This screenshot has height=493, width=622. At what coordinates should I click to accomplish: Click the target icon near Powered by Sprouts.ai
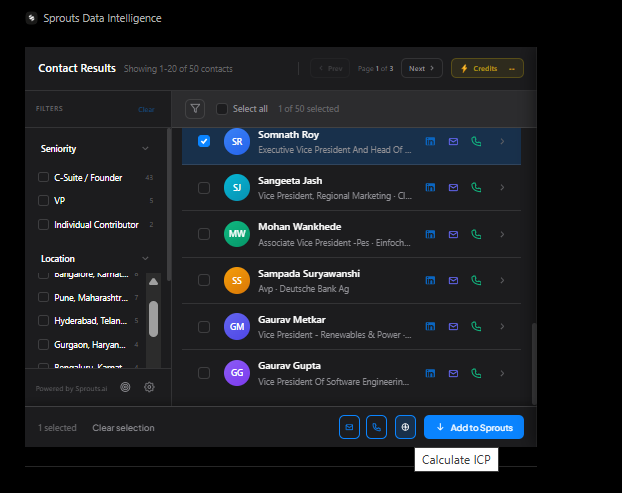pos(125,387)
